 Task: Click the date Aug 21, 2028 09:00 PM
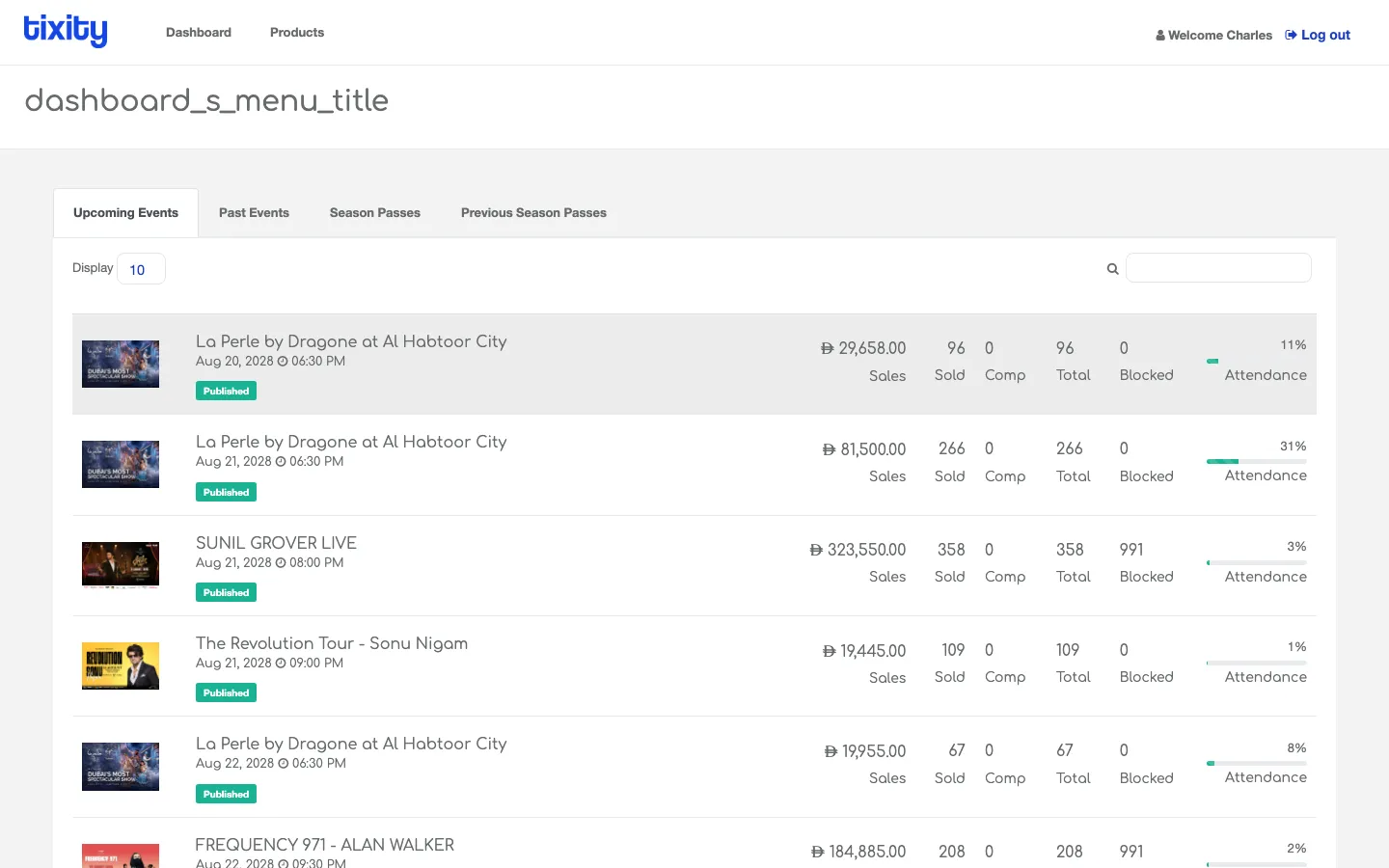(269, 663)
